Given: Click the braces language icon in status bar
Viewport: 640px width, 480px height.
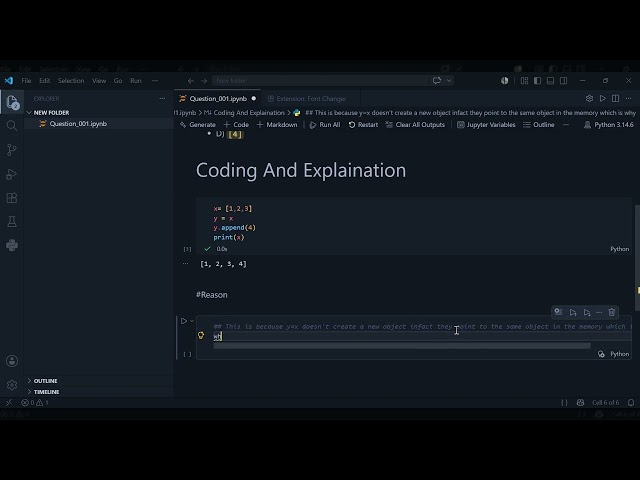Looking at the screenshot, I should click(x=564, y=402).
